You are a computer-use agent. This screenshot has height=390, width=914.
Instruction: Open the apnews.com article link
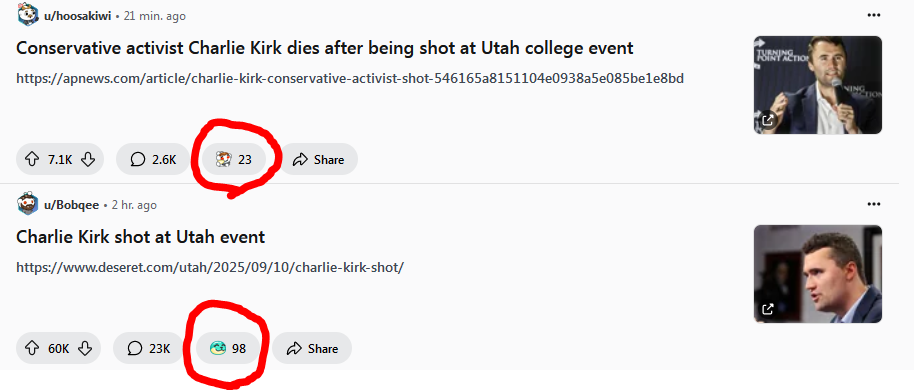[x=350, y=78]
